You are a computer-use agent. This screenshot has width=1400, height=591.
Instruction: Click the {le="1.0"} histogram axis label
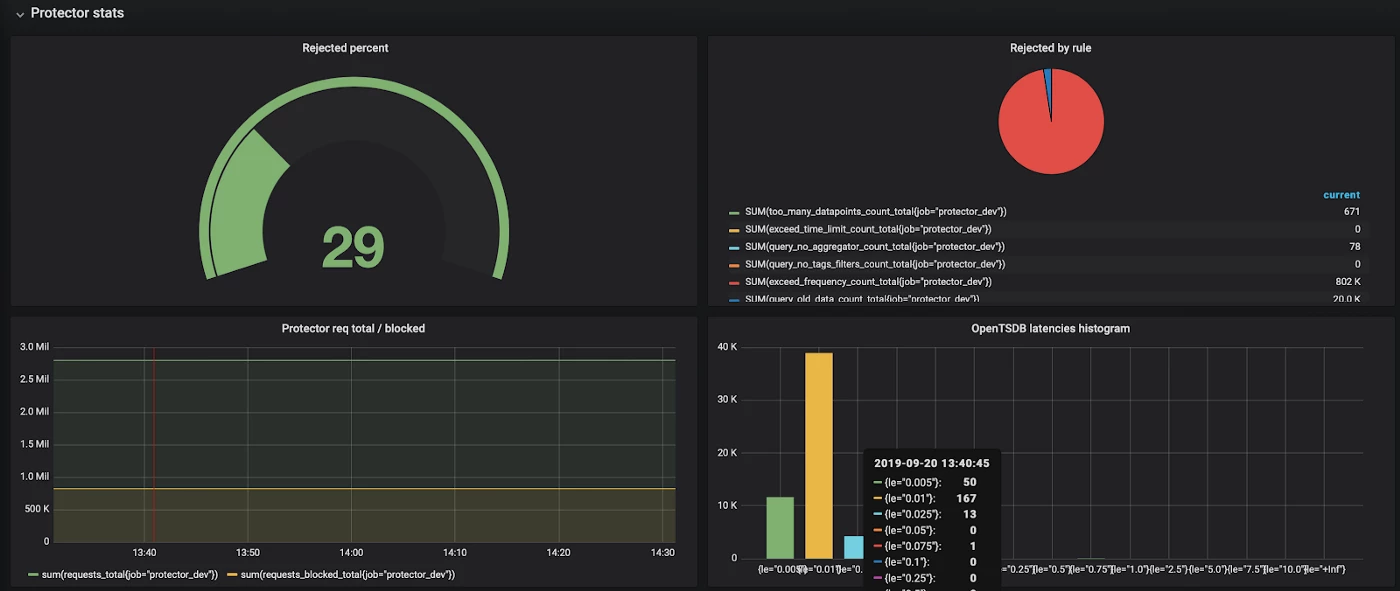1128,569
